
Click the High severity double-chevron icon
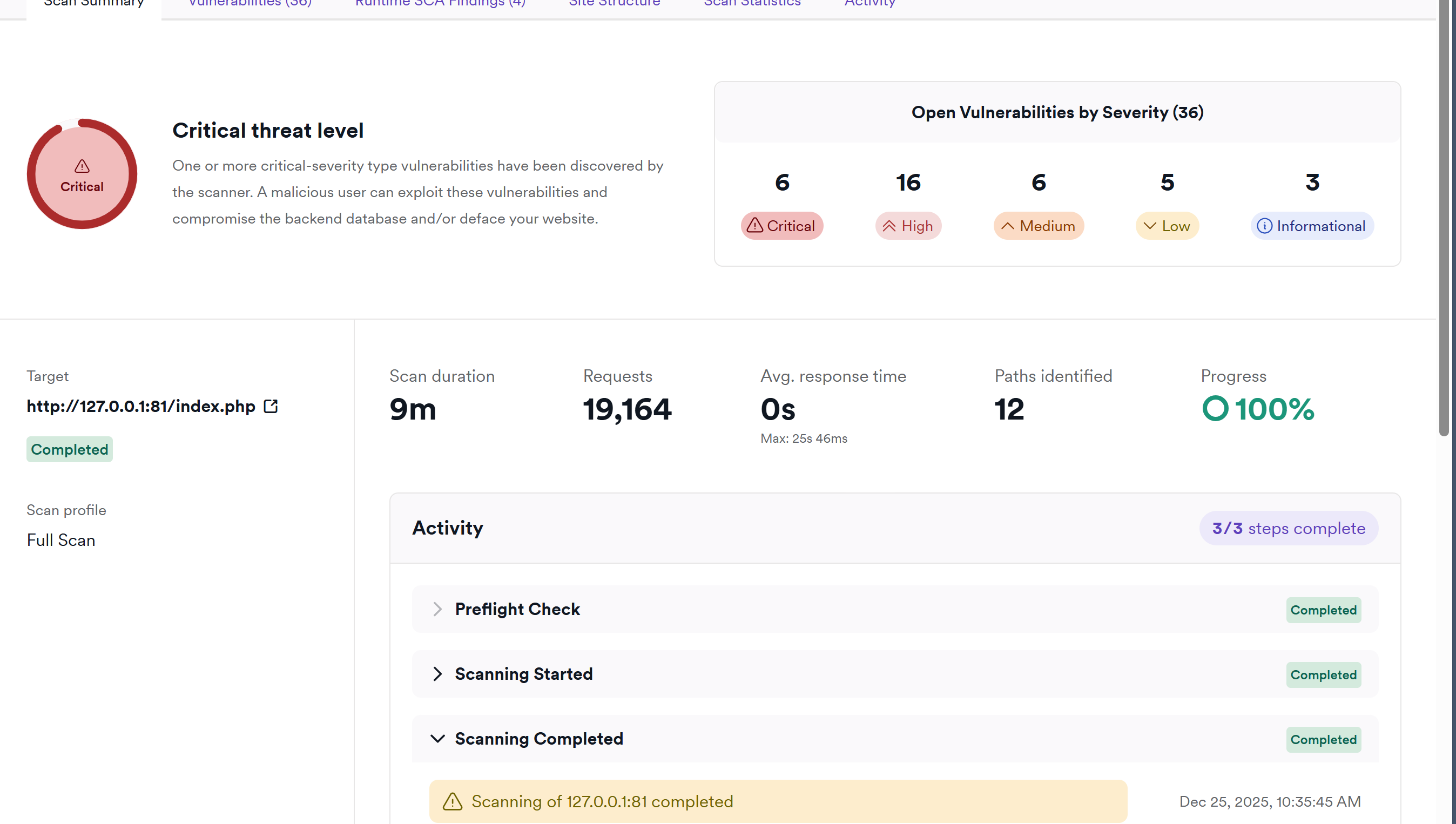pos(888,226)
